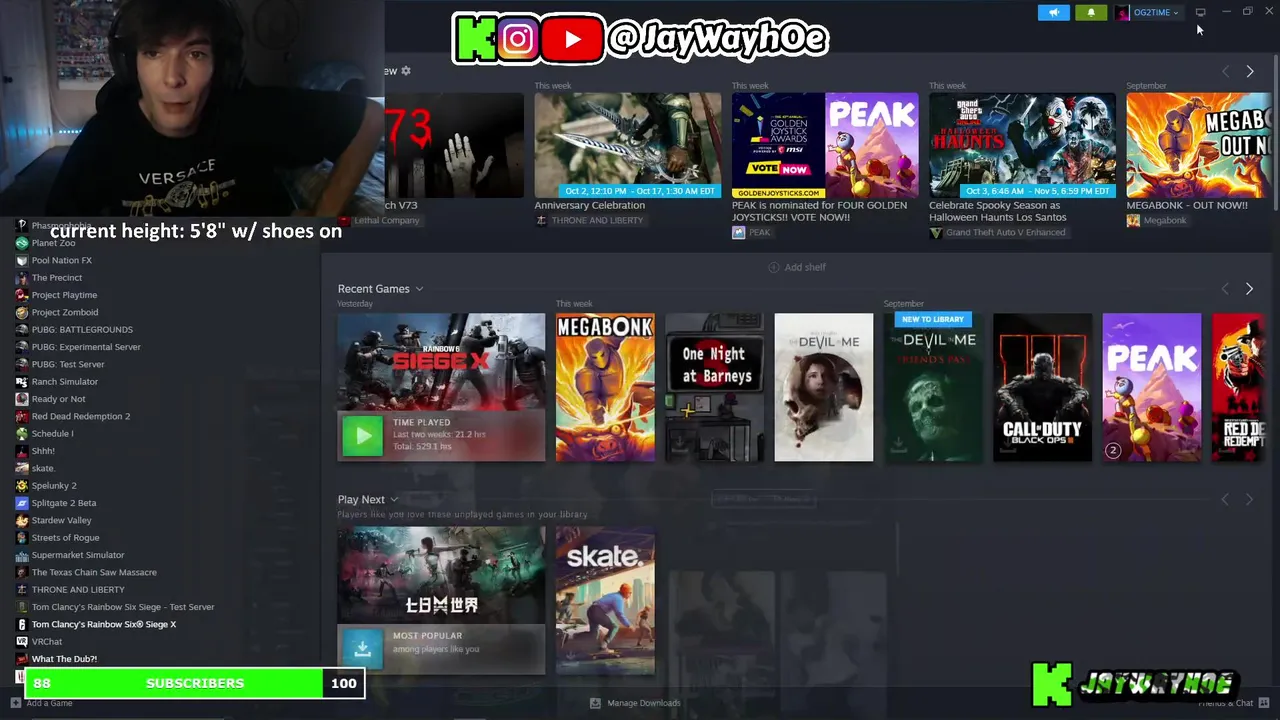This screenshot has height=720, width=1280.
Task: Advance the What's New shelf right arrow
Action: coord(1249,71)
